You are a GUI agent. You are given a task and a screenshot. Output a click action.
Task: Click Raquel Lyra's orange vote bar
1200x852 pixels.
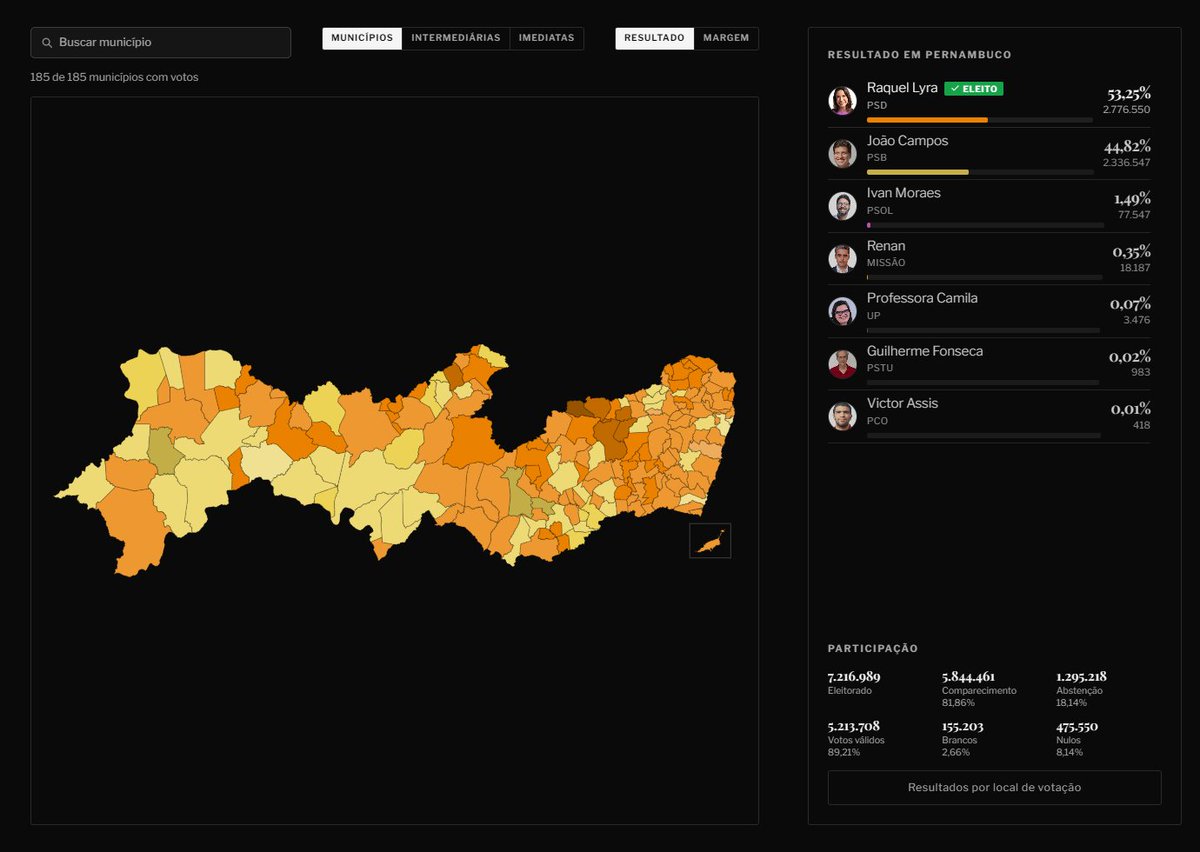click(927, 120)
